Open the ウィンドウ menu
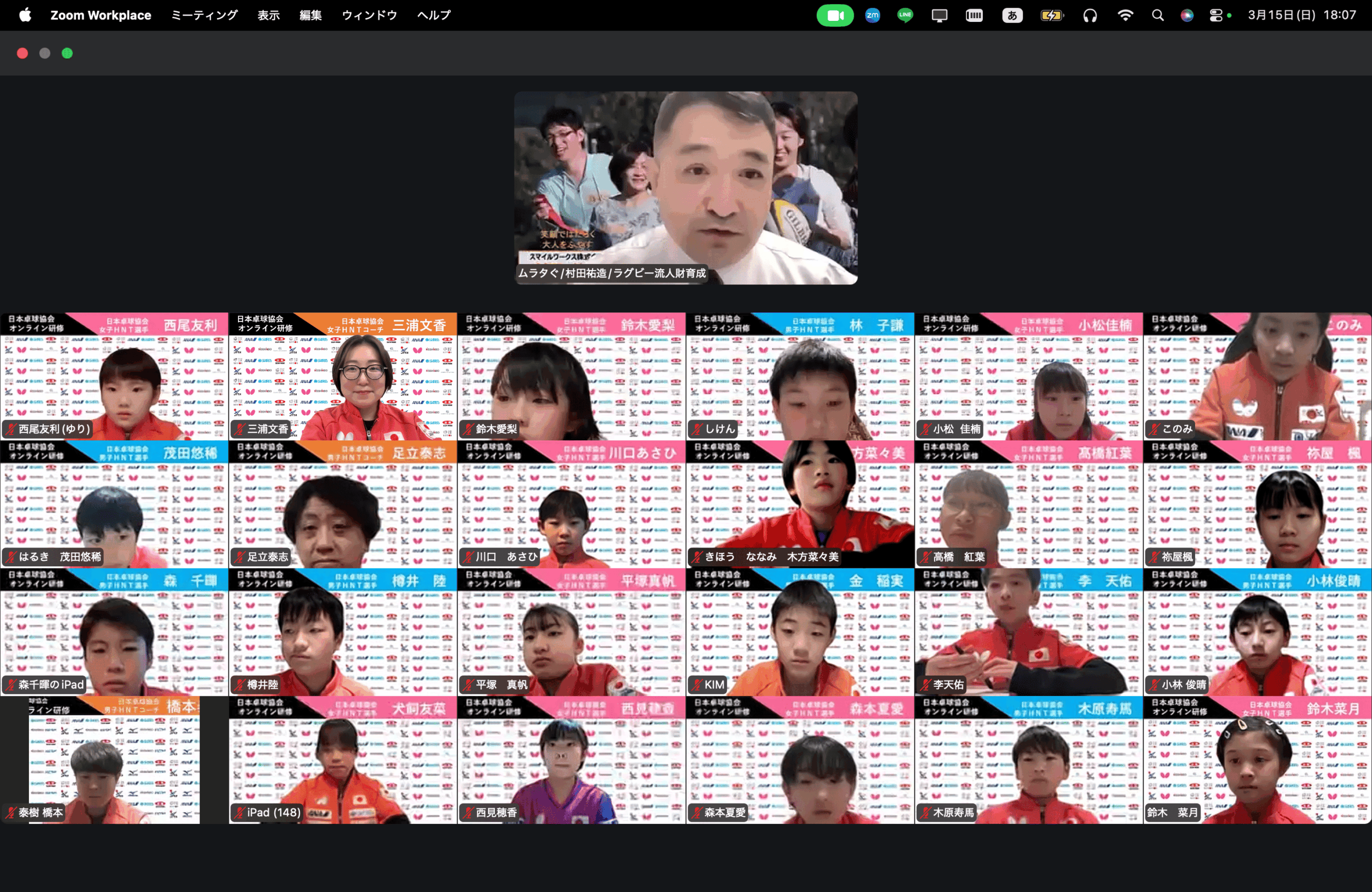This screenshot has width=1372, height=892. 369,16
